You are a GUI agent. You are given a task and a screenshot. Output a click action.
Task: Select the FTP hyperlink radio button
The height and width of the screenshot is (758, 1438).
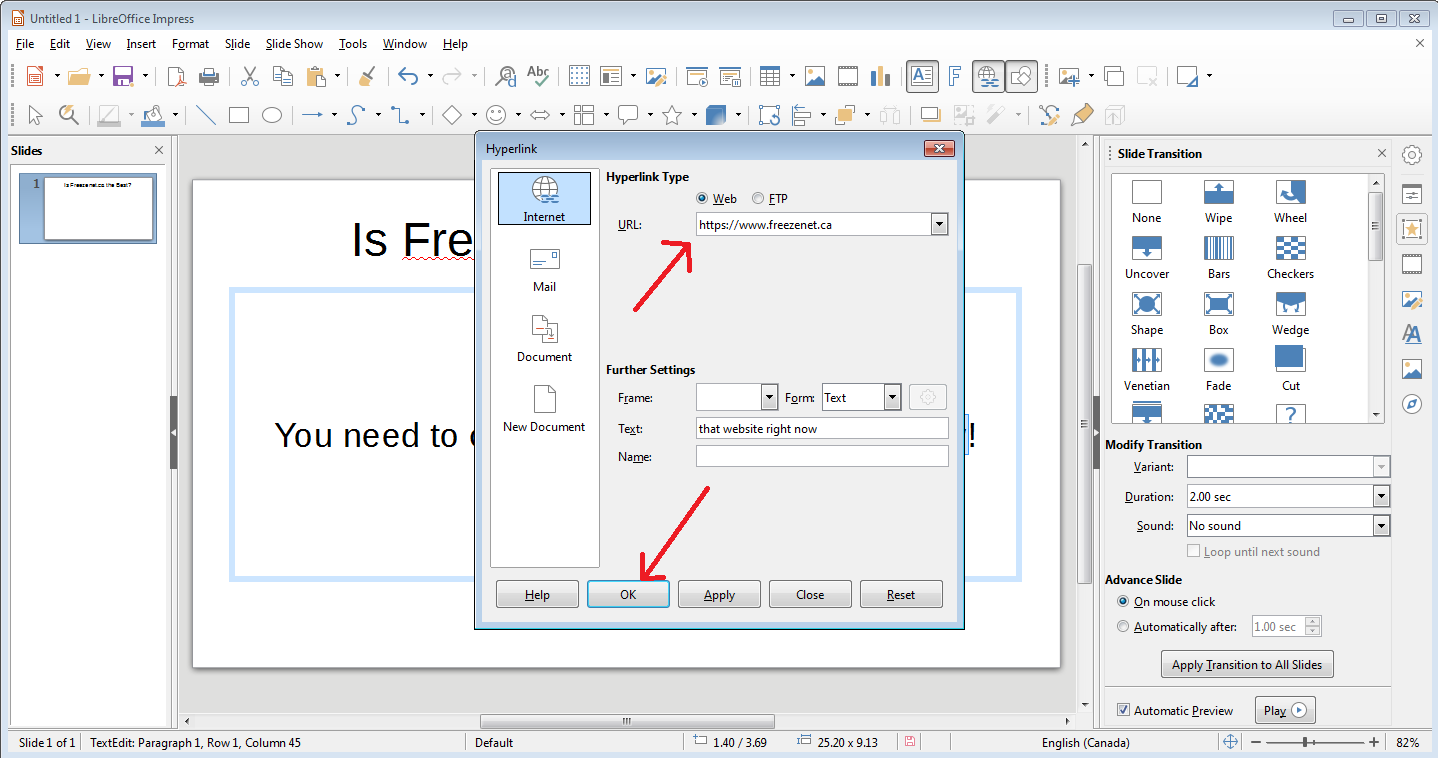pyautogui.click(x=758, y=199)
